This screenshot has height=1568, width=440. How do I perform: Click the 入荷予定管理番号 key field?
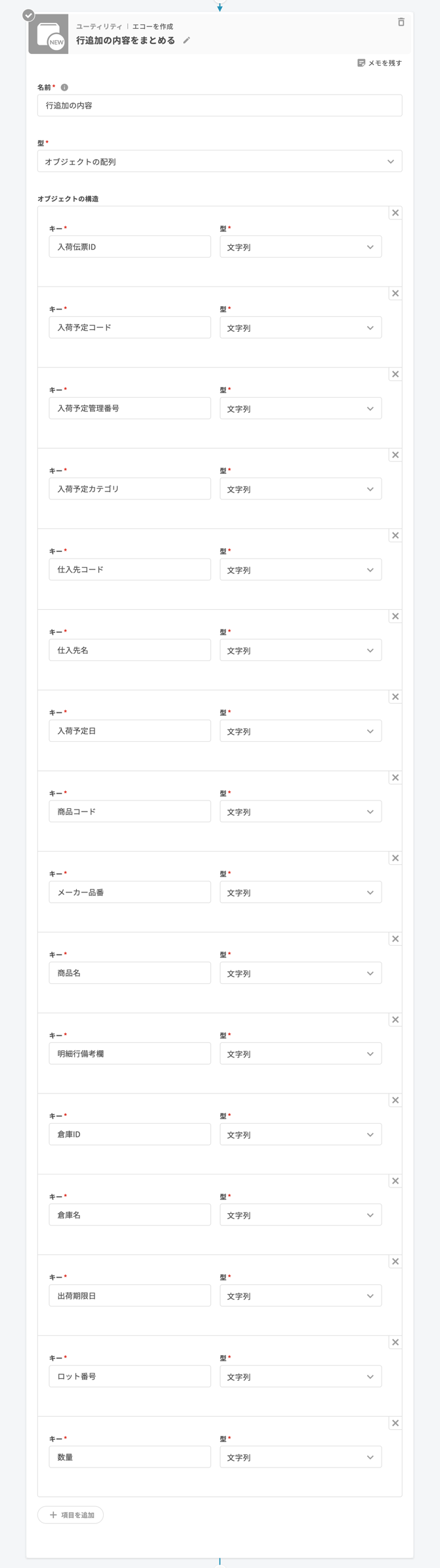point(129,409)
